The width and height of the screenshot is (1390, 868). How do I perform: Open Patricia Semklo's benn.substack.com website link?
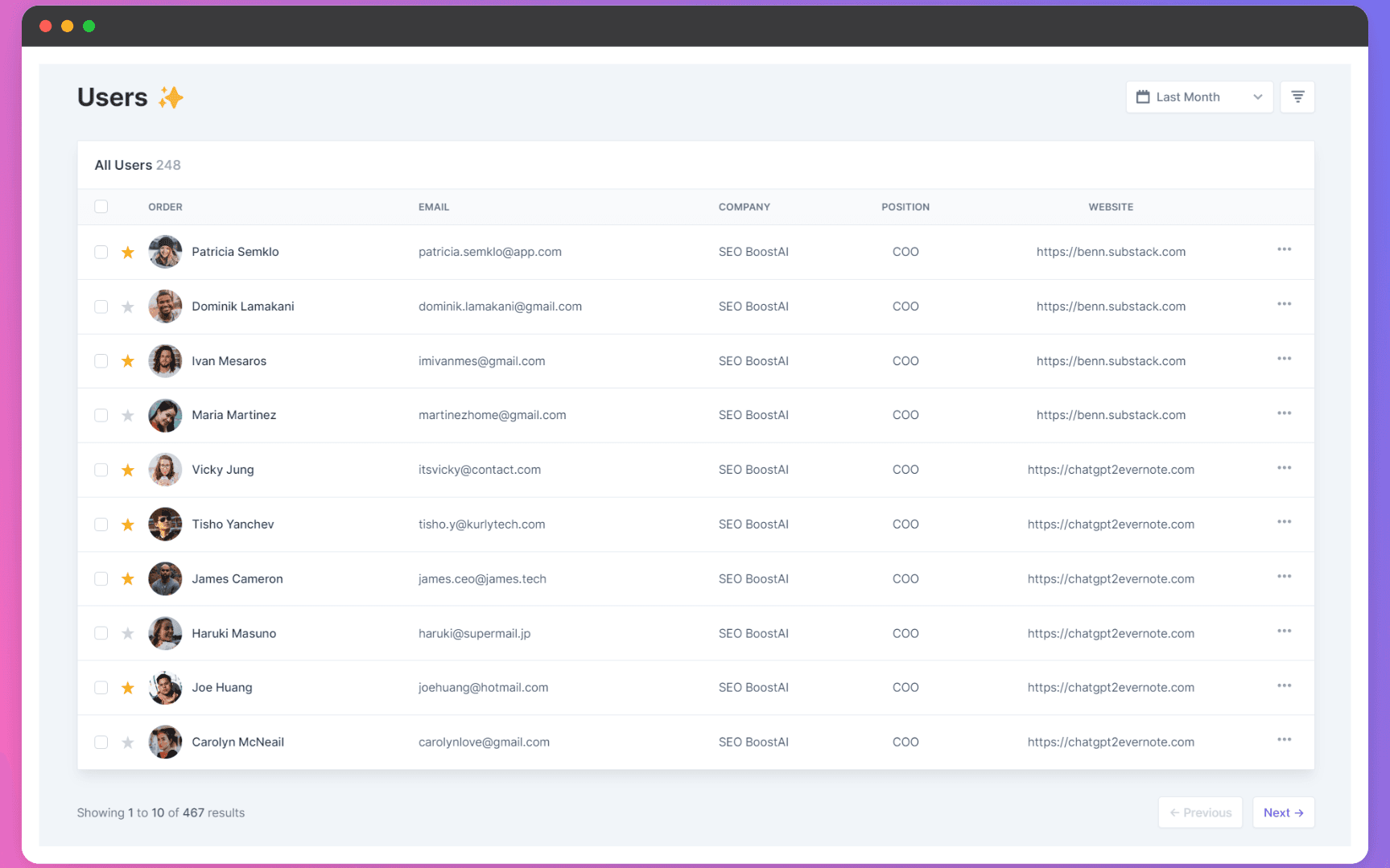(x=1111, y=252)
